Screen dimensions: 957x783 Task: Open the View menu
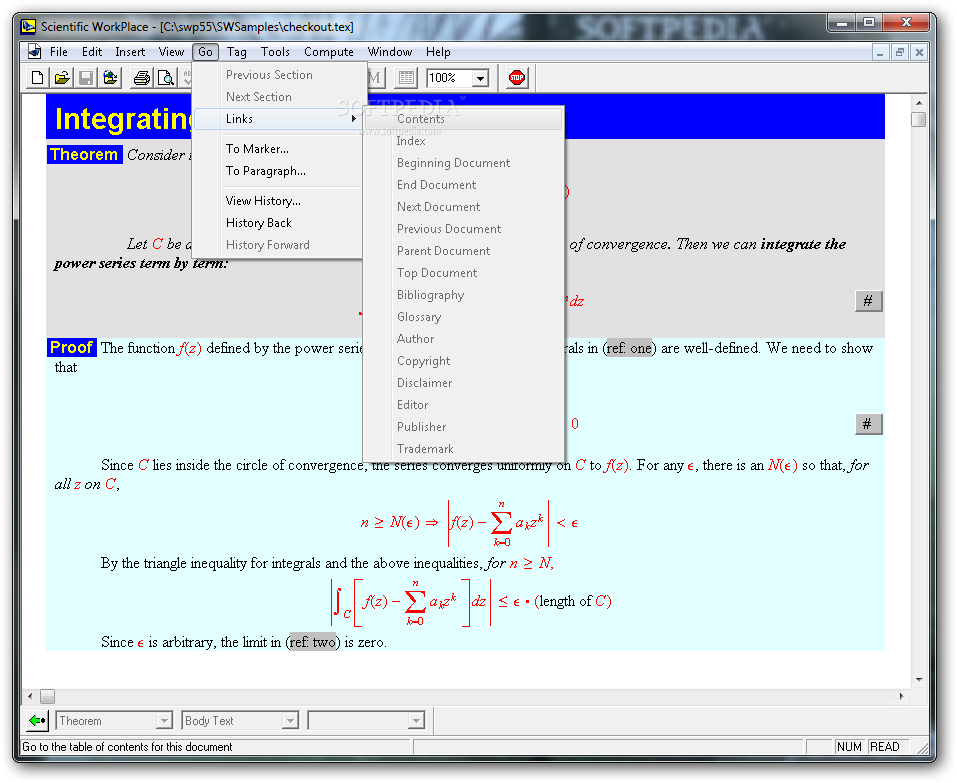(x=172, y=52)
